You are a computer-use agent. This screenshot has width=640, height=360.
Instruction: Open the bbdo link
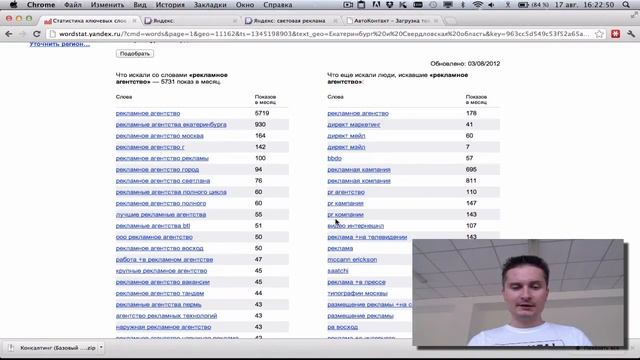tap(334, 158)
